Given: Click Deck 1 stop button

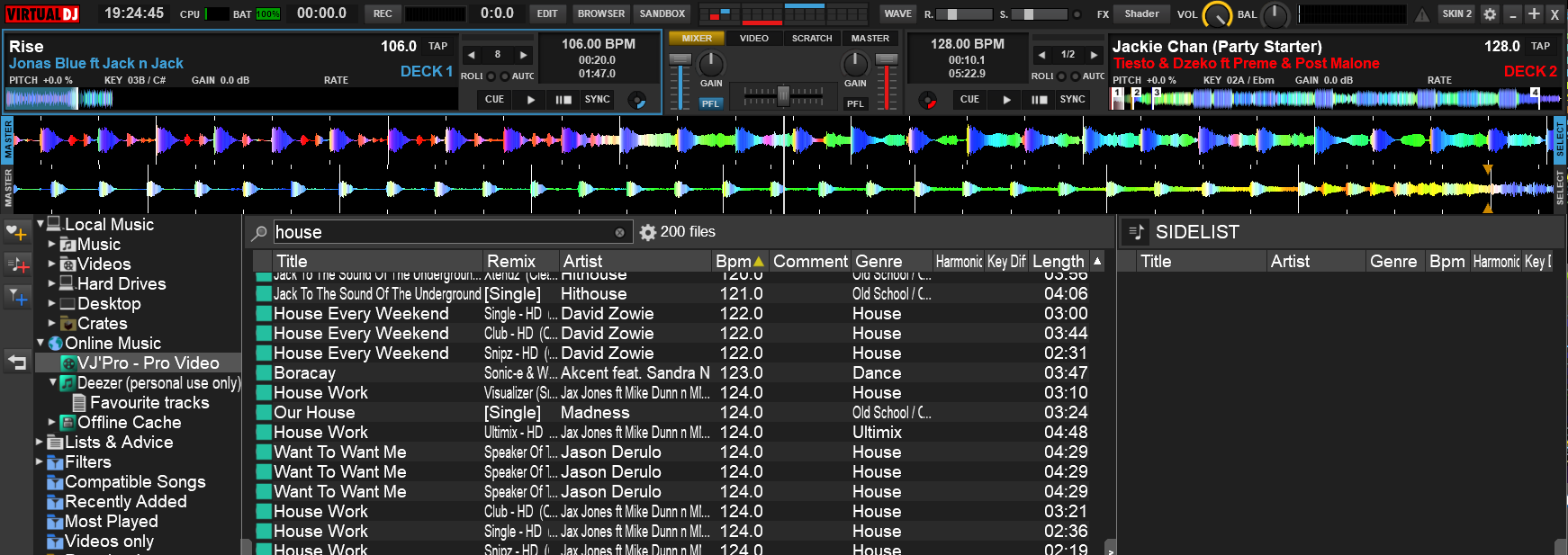Looking at the screenshot, I should [x=563, y=100].
